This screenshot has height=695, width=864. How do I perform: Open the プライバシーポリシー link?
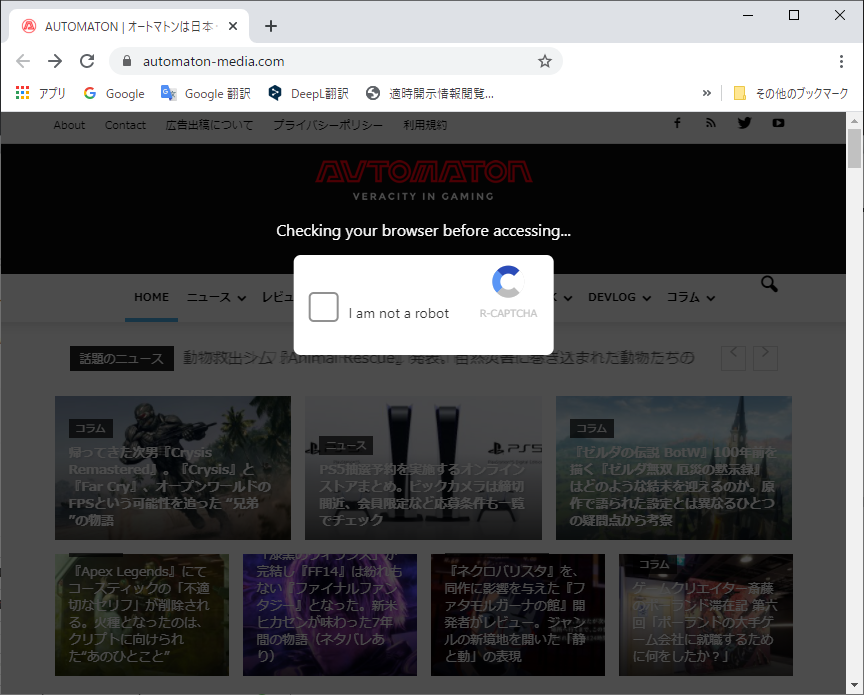tap(328, 125)
